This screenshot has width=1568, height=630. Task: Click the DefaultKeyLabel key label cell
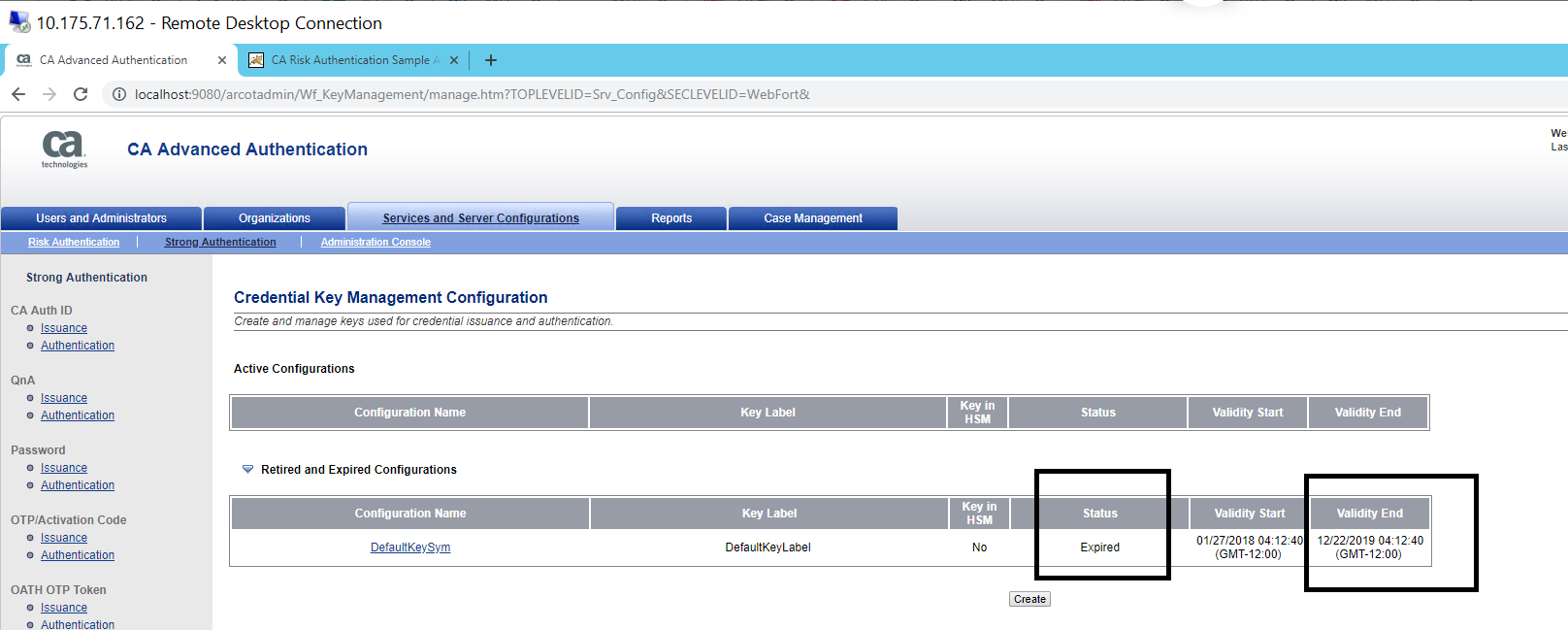pos(768,547)
